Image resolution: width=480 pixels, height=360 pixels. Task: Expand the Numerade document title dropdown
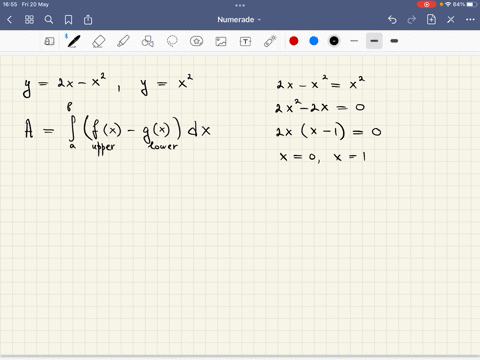click(239, 20)
